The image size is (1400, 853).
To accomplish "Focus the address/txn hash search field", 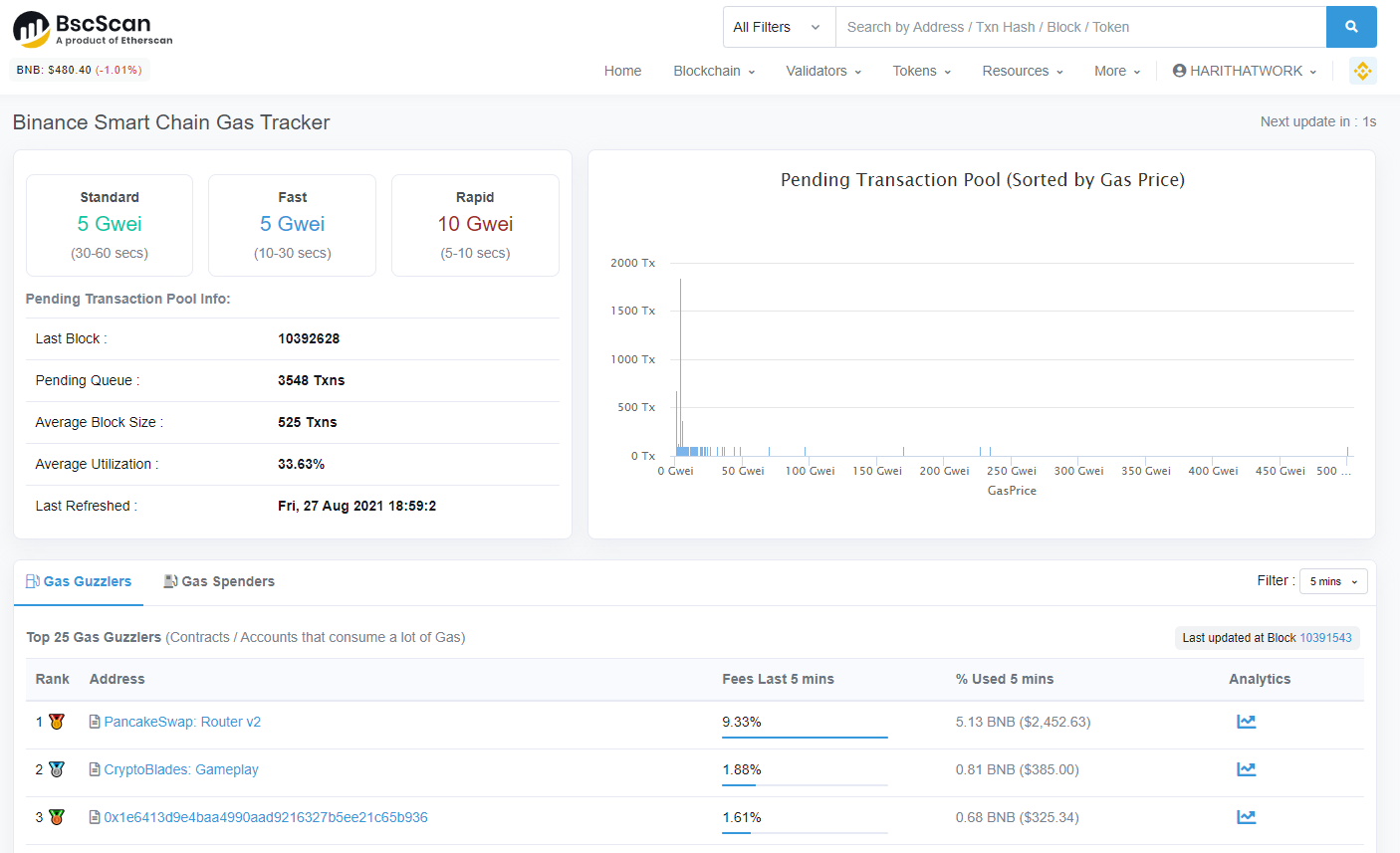I will 1080,27.
